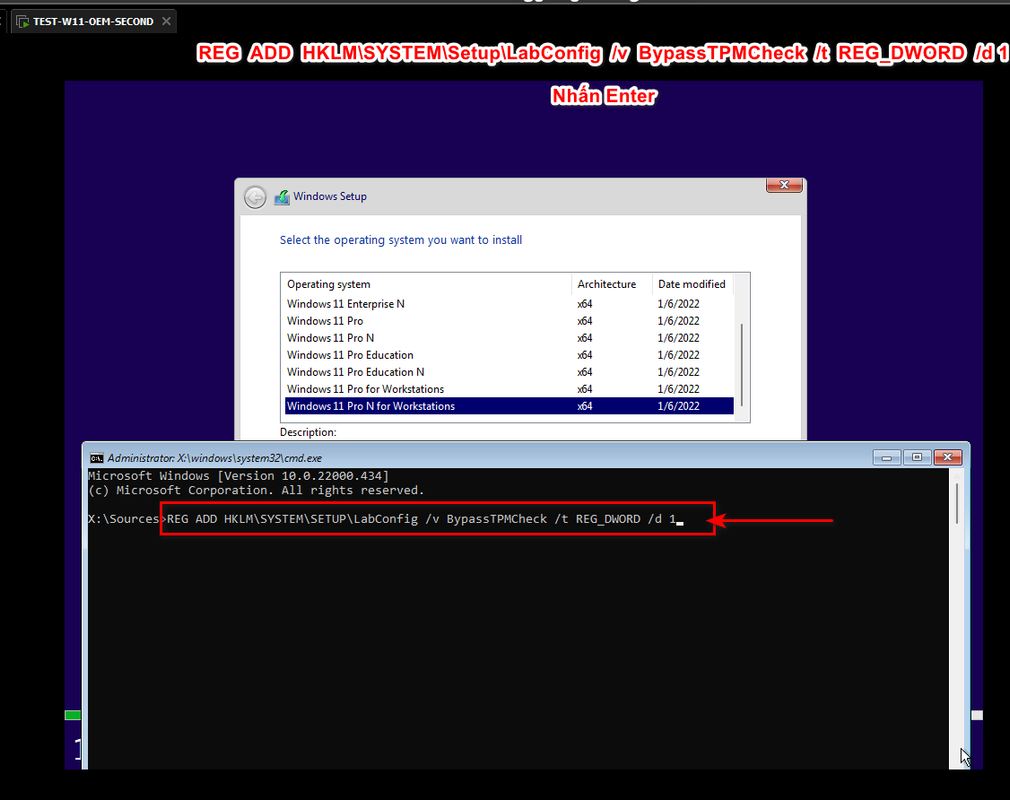Select Windows 11 Enterprise N
This screenshot has height=800, width=1010.
tap(509, 304)
